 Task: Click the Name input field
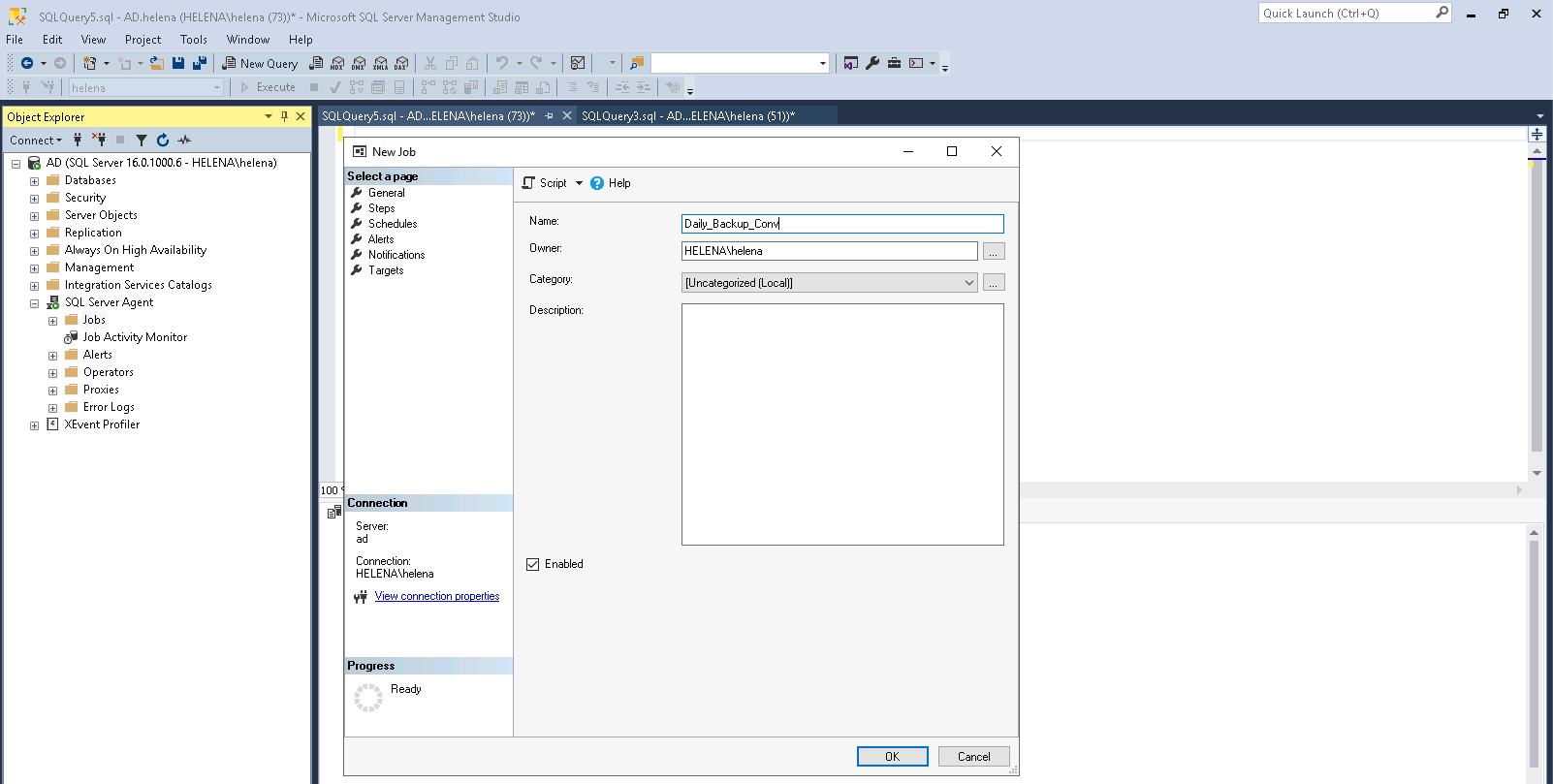pyautogui.click(x=841, y=224)
